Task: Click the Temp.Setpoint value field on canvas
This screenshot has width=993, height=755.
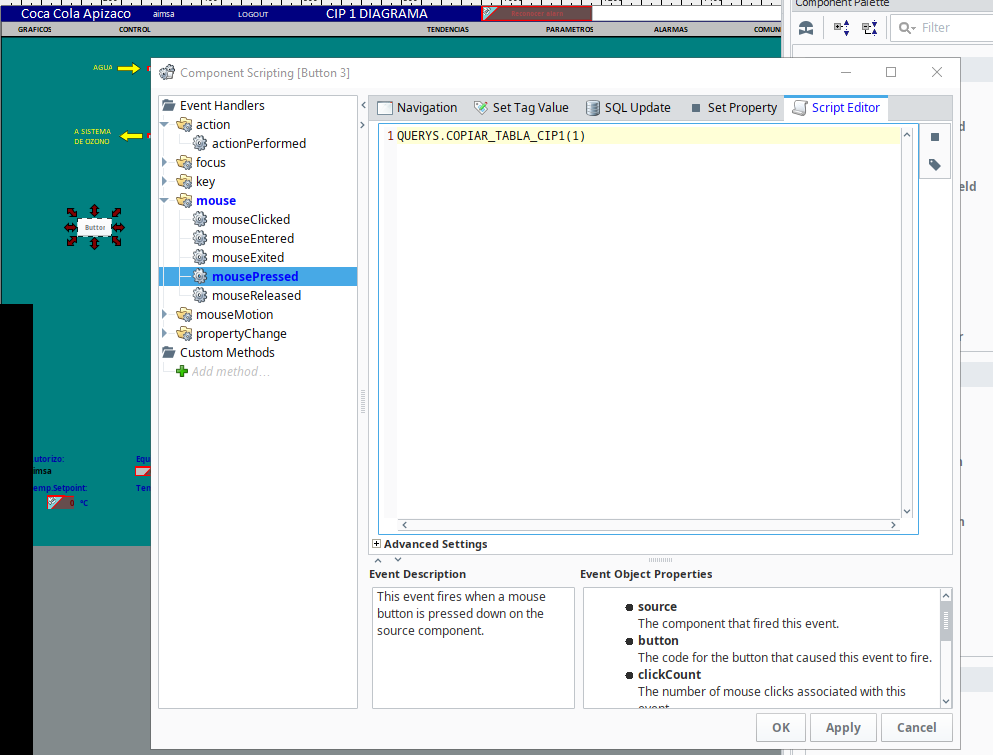Action: click(61, 503)
